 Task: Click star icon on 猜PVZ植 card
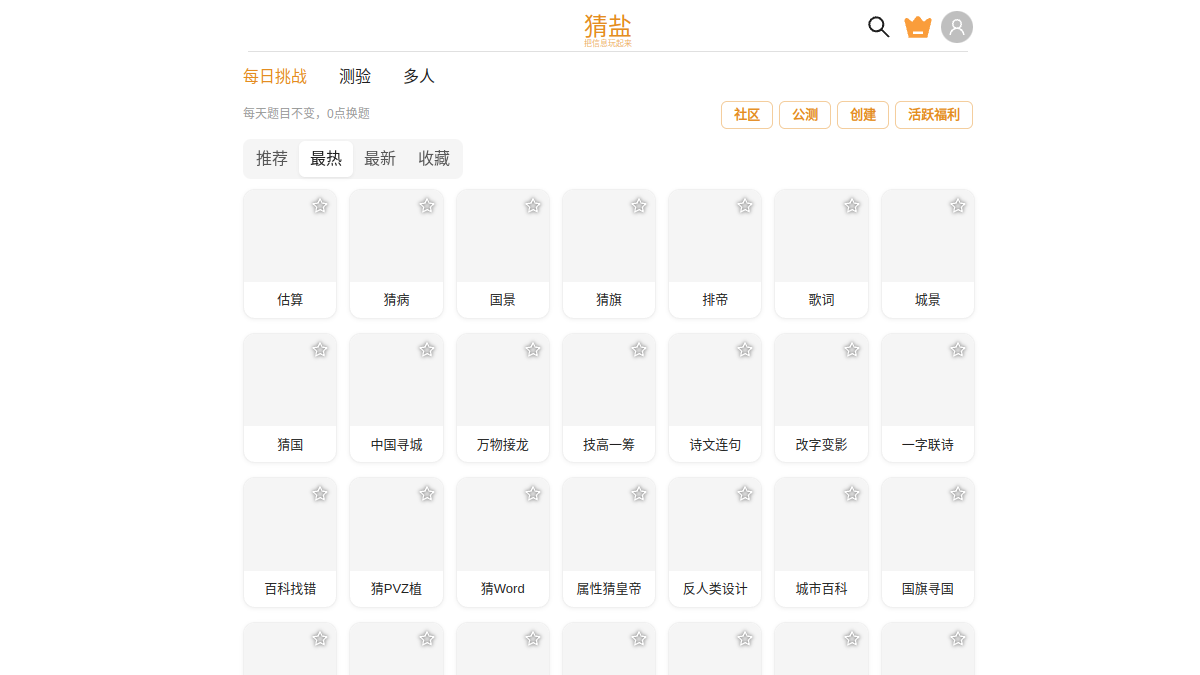(x=427, y=494)
